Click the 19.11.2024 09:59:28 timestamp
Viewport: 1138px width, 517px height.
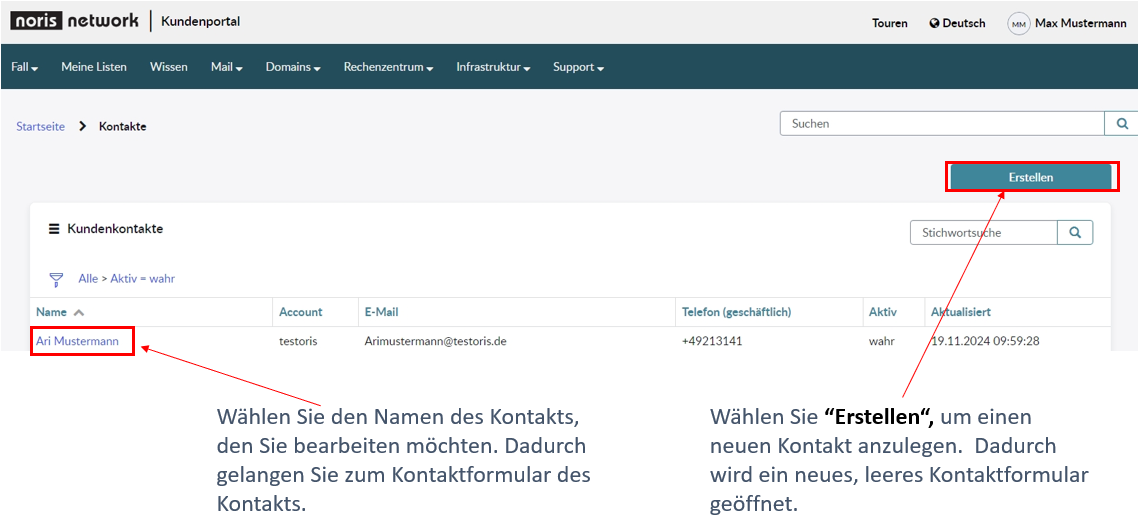tap(985, 341)
